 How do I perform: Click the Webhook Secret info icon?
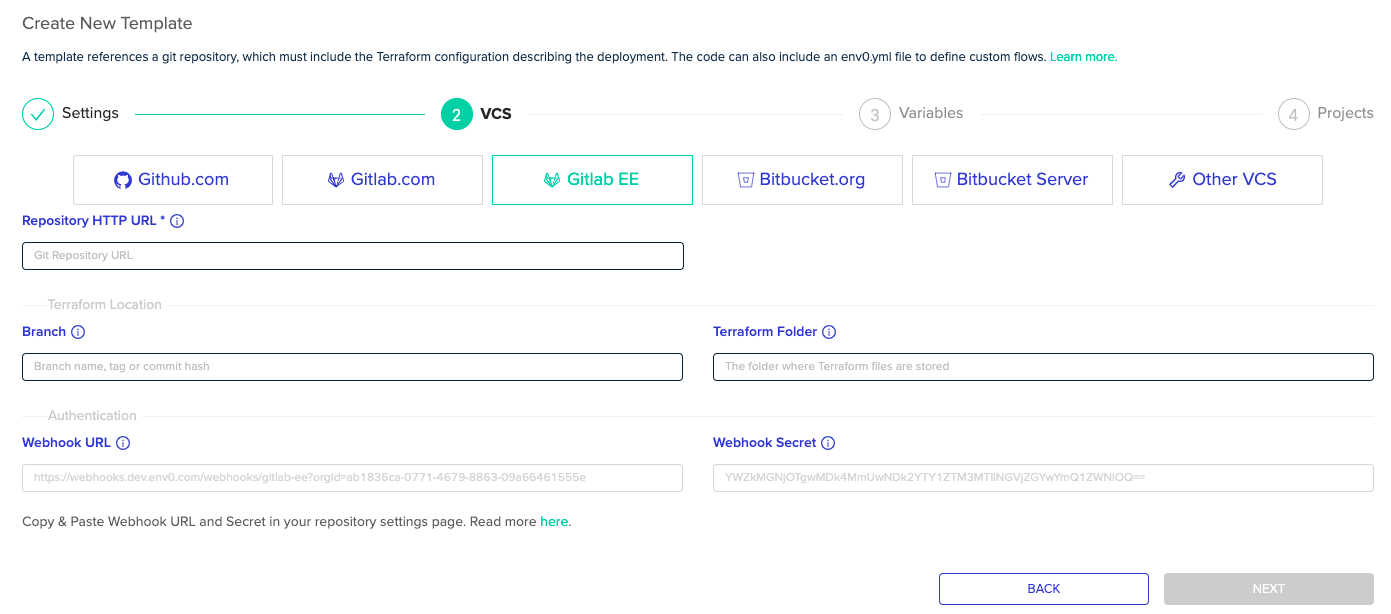(x=828, y=443)
